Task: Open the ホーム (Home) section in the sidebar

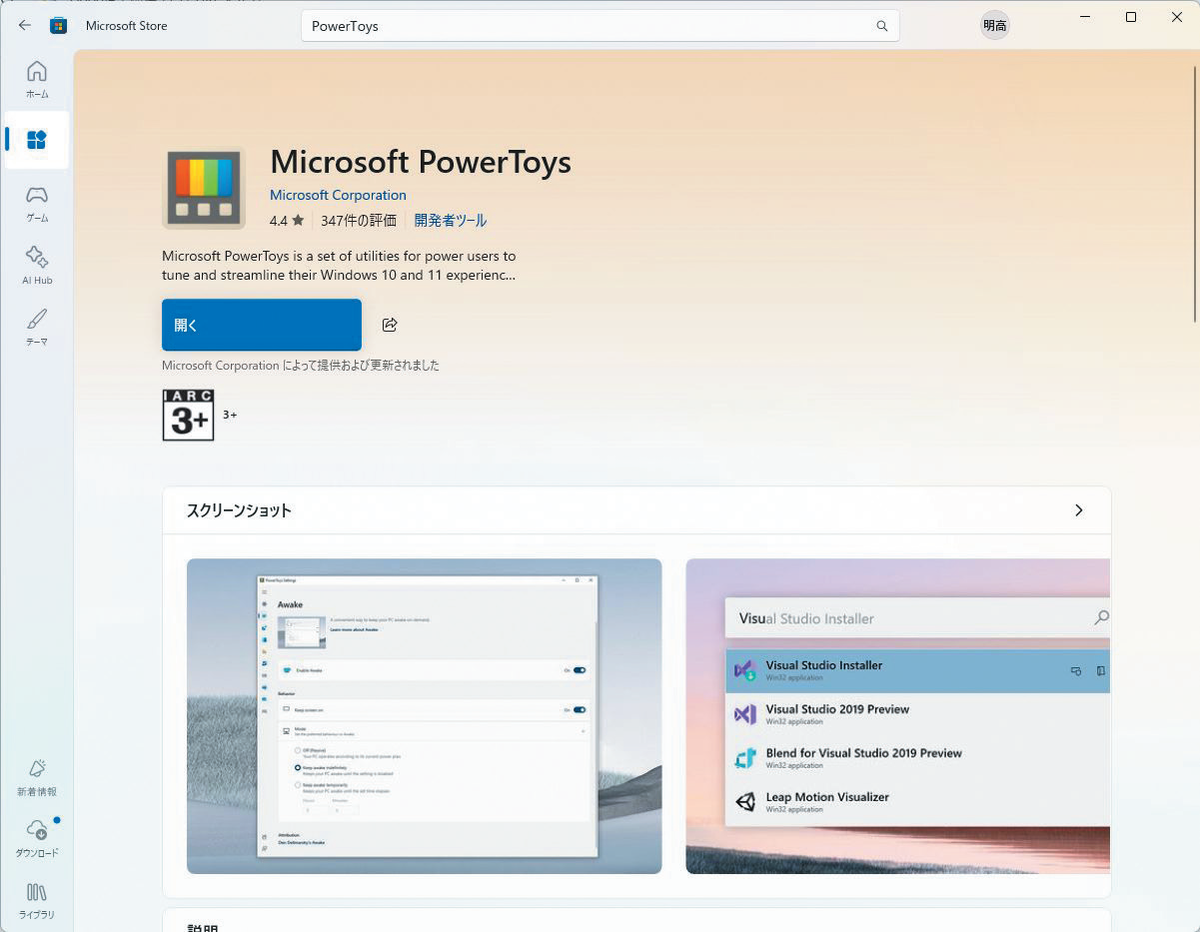Action: click(x=37, y=79)
